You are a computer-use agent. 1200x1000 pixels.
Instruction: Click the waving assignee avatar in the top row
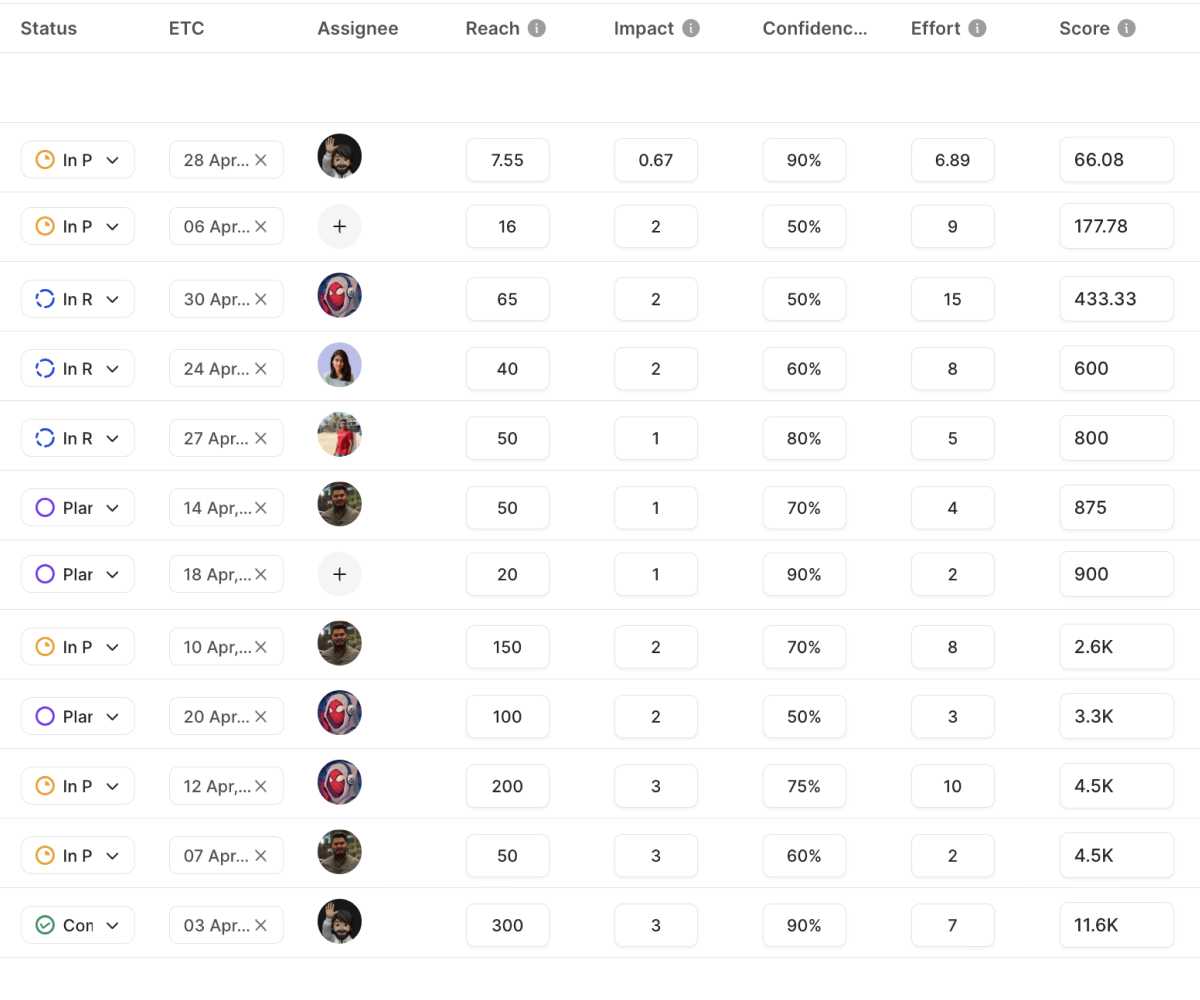(339, 156)
